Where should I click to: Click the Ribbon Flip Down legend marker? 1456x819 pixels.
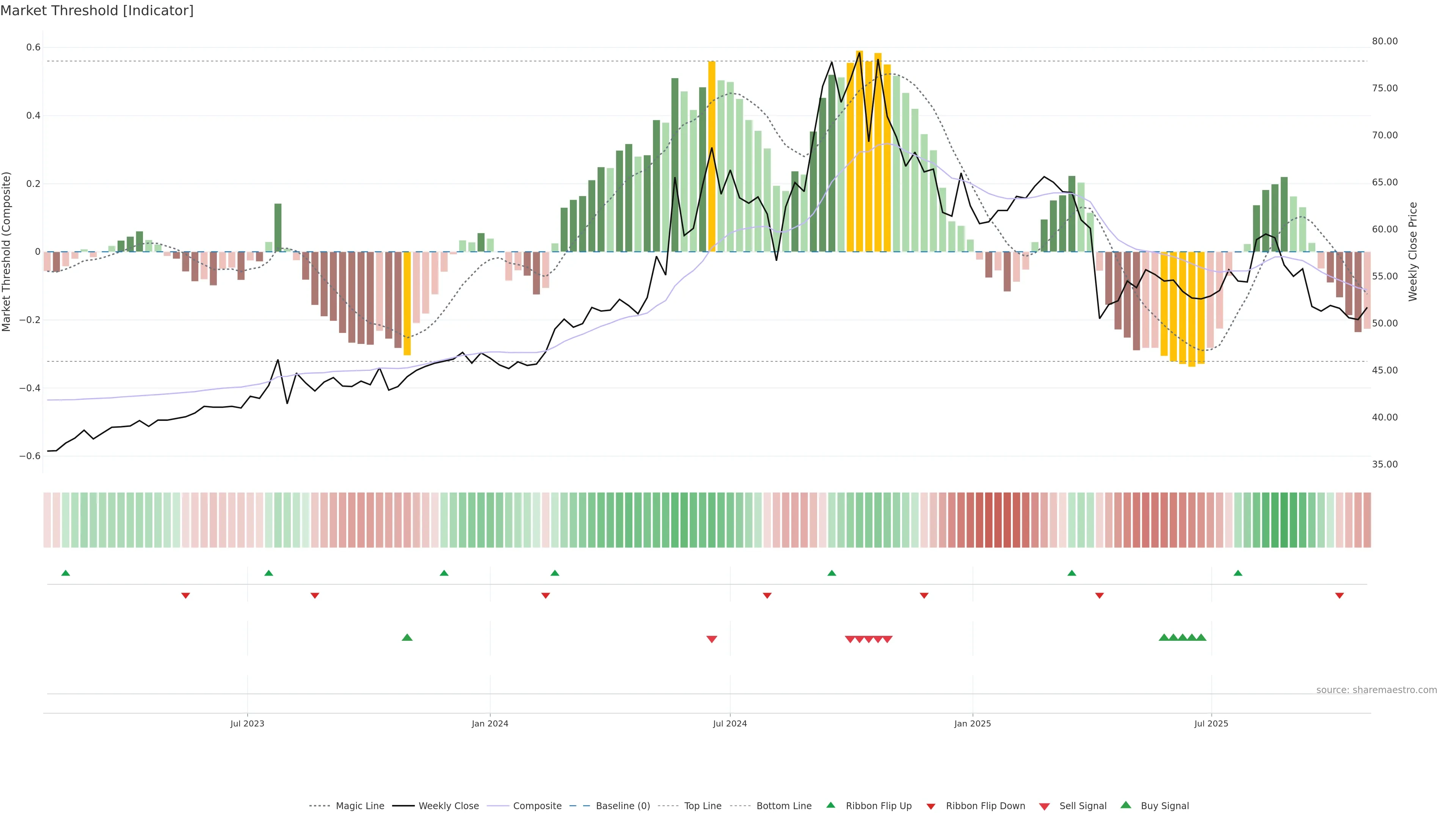(931, 806)
